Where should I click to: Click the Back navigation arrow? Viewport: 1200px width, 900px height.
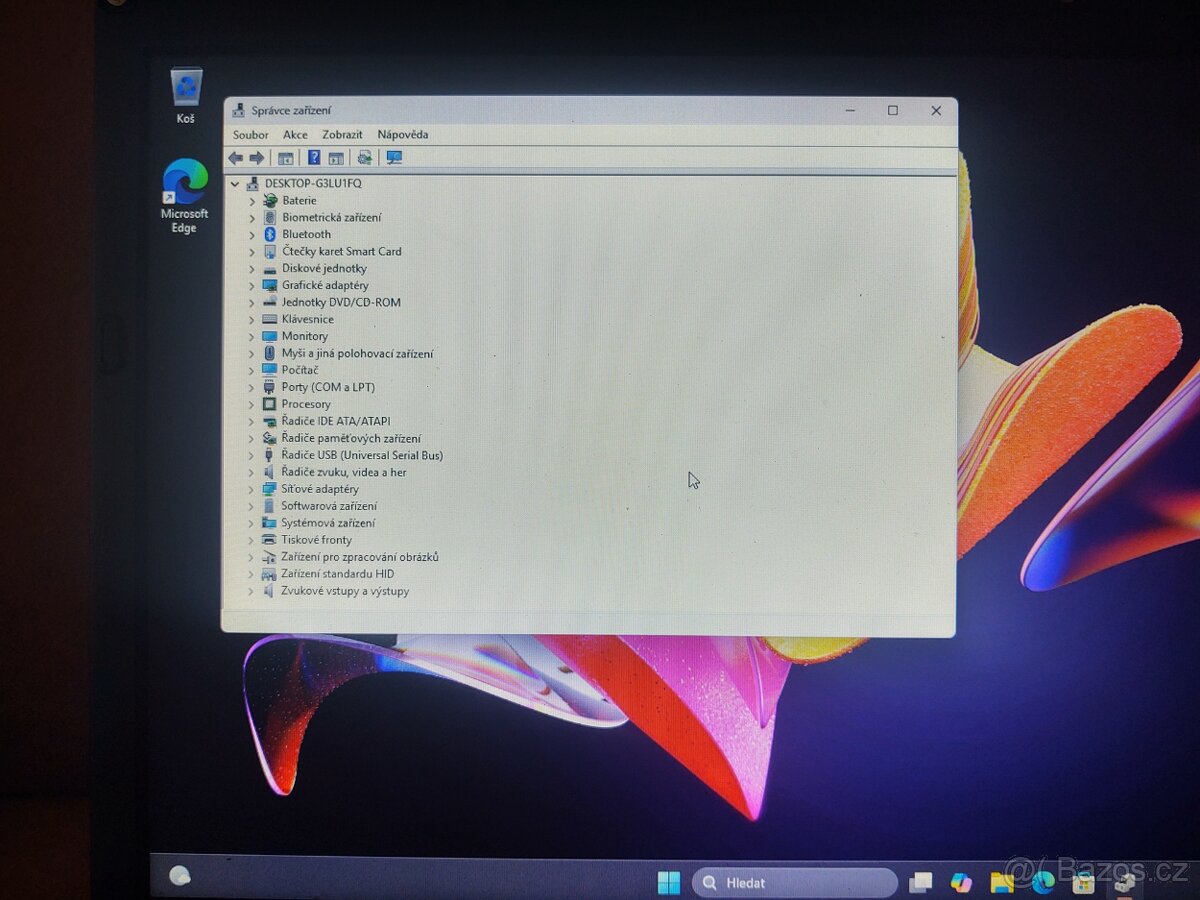[237, 158]
